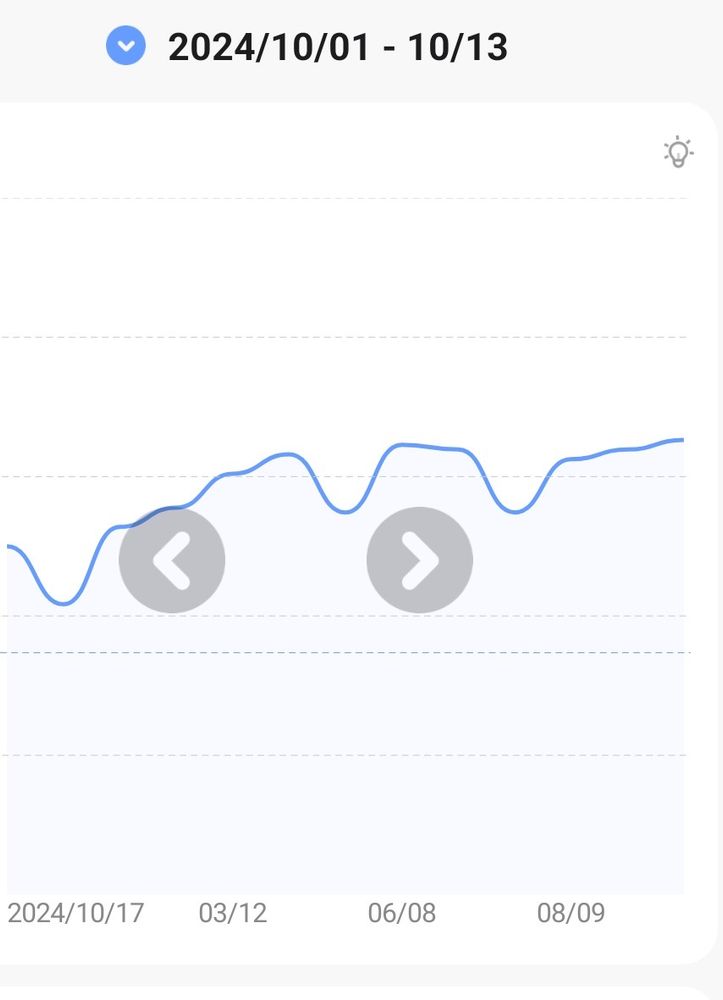The width and height of the screenshot is (723, 1000).
Task: Open the blue date range dropdown chevron
Action: [x=126, y=45]
